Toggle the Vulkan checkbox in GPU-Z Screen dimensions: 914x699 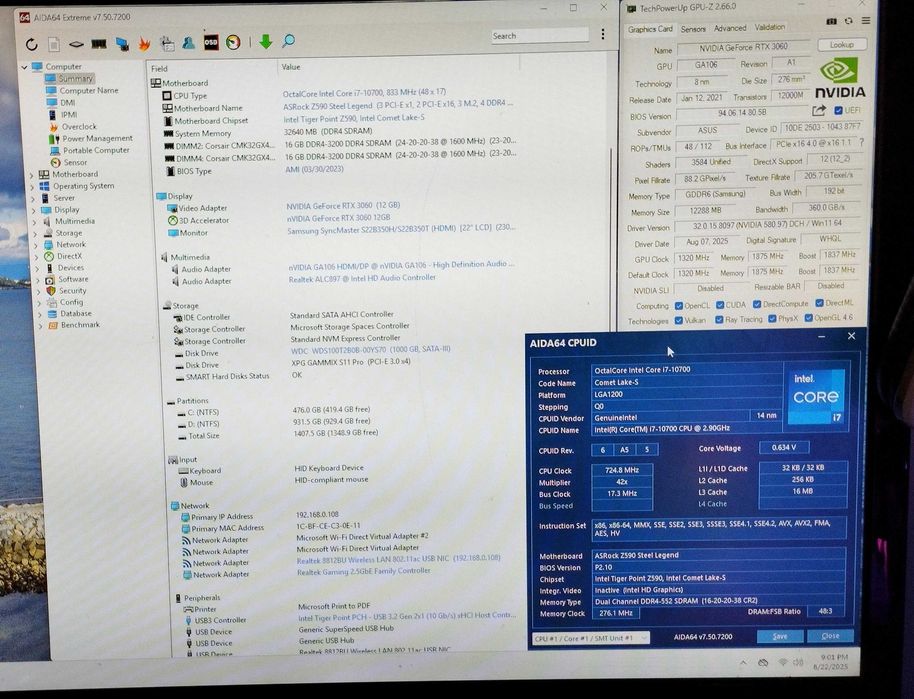coord(679,321)
